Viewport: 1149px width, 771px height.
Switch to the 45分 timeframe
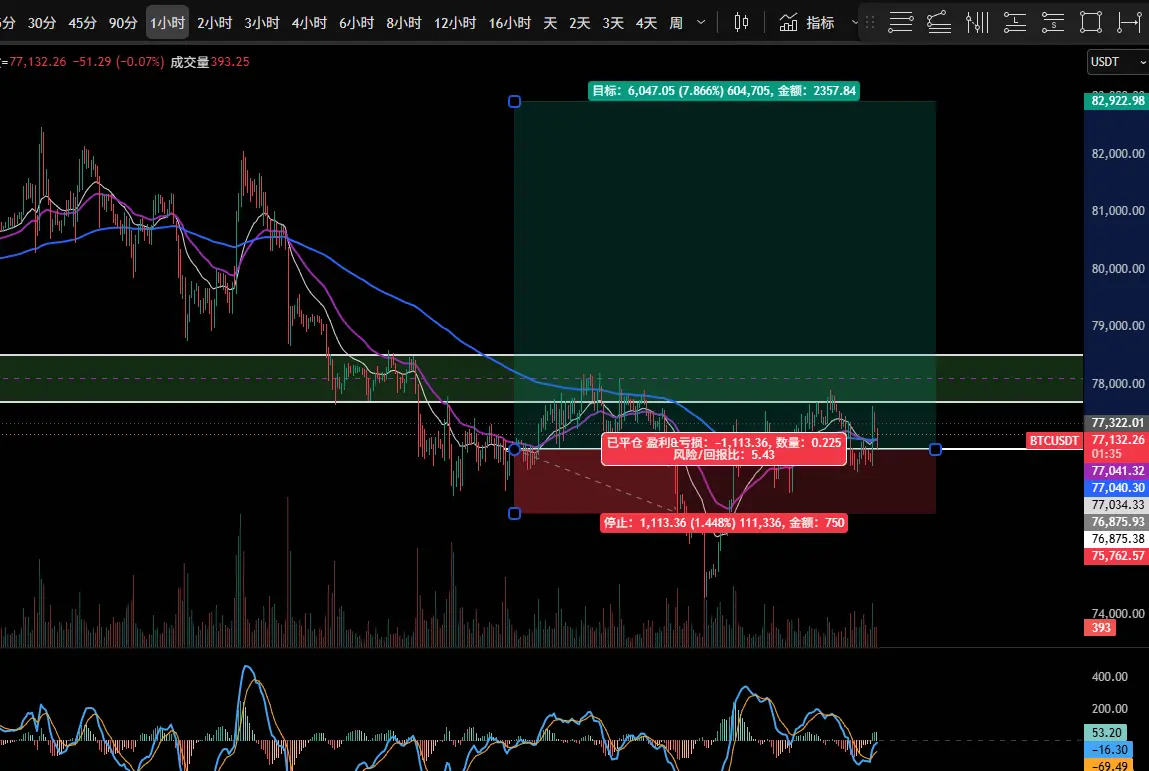pyautogui.click(x=82, y=23)
